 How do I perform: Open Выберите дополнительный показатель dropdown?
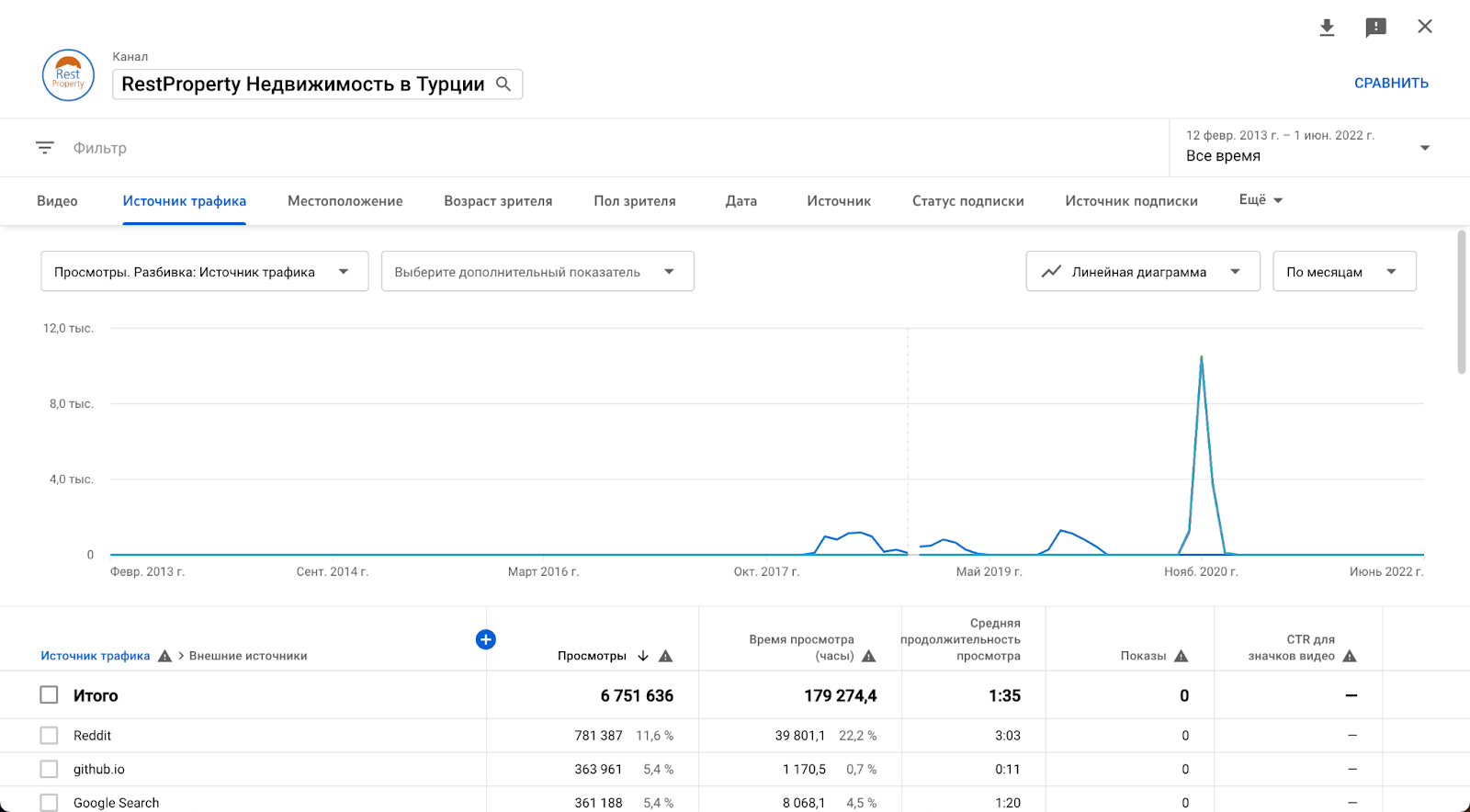(x=537, y=272)
